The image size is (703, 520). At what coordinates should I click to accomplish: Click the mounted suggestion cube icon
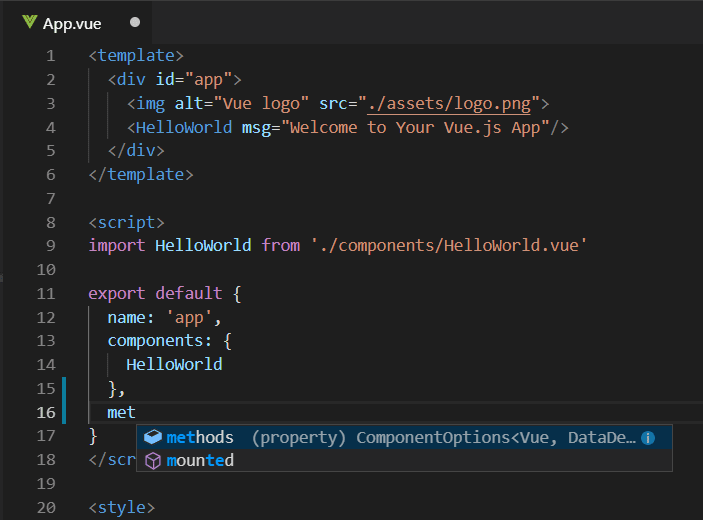(153, 460)
